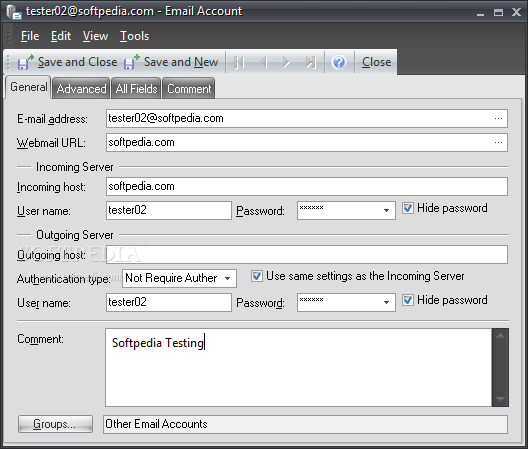Toggle Hide password for Outgoing Server
Image resolution: width=528 pixels, height=449 pixels.
click(408, 300)
